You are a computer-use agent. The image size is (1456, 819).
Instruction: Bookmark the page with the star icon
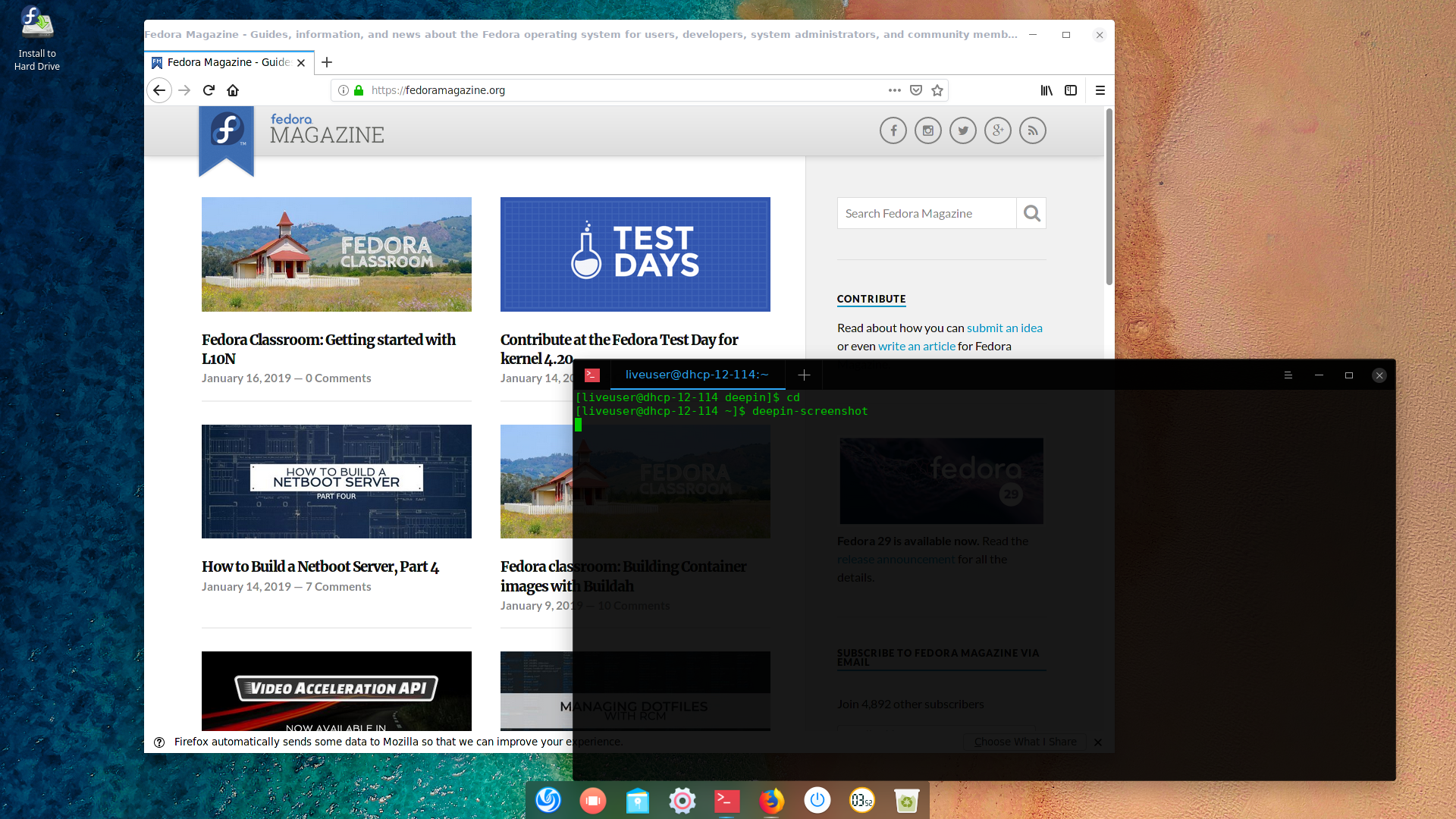click(x=937, y=90)
